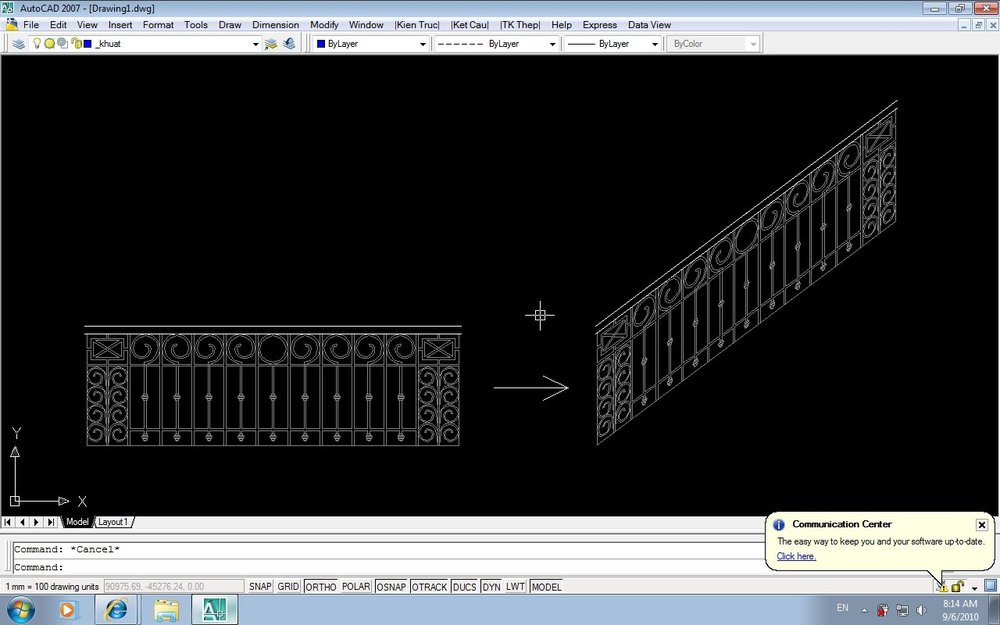Open the Draw menu
The image size is (1000, 625).
(x=230, y=25)
